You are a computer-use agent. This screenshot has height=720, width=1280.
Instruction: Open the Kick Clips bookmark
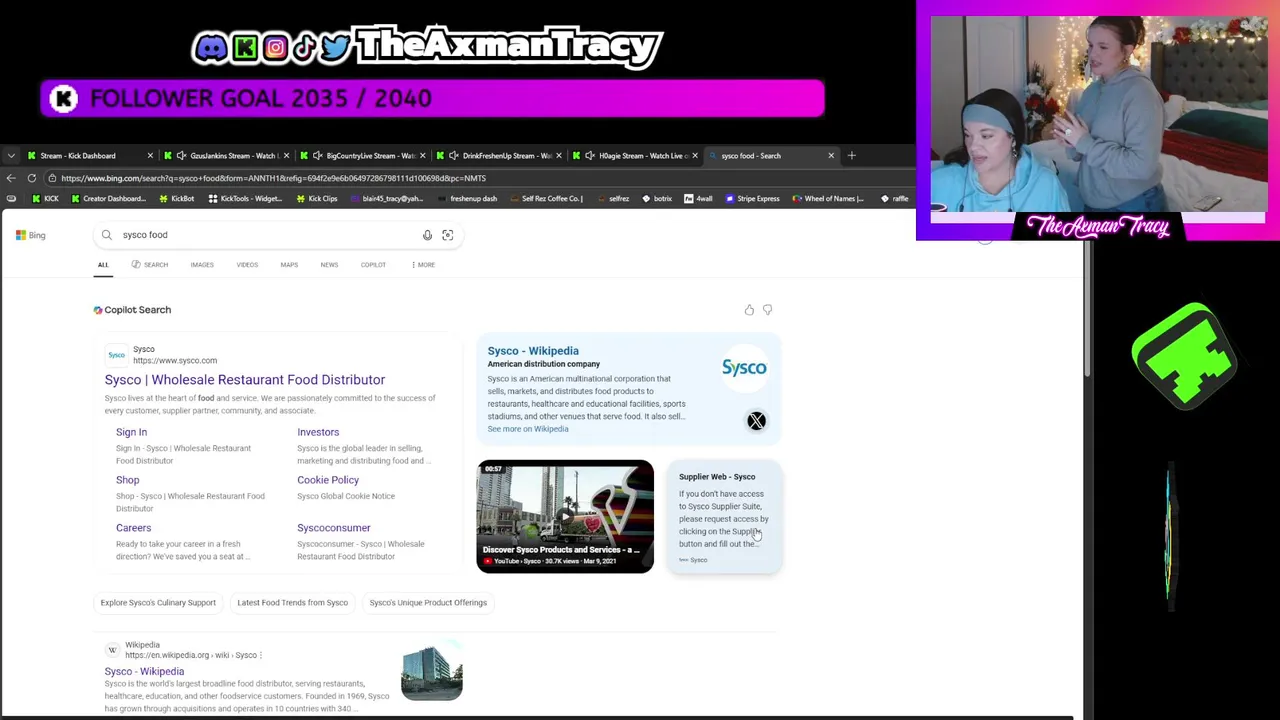(316, 198)
